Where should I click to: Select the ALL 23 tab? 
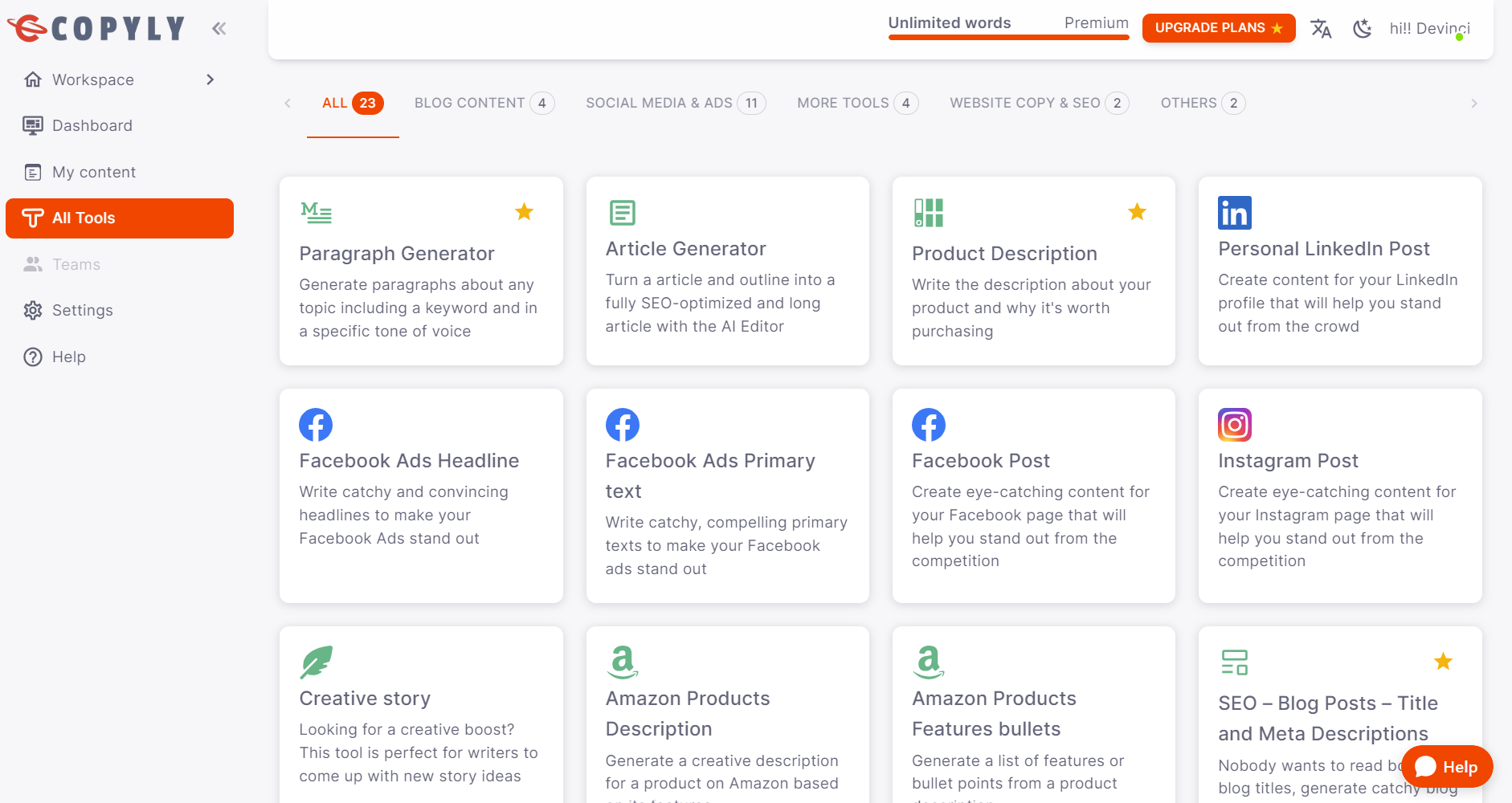coord(353,103)
